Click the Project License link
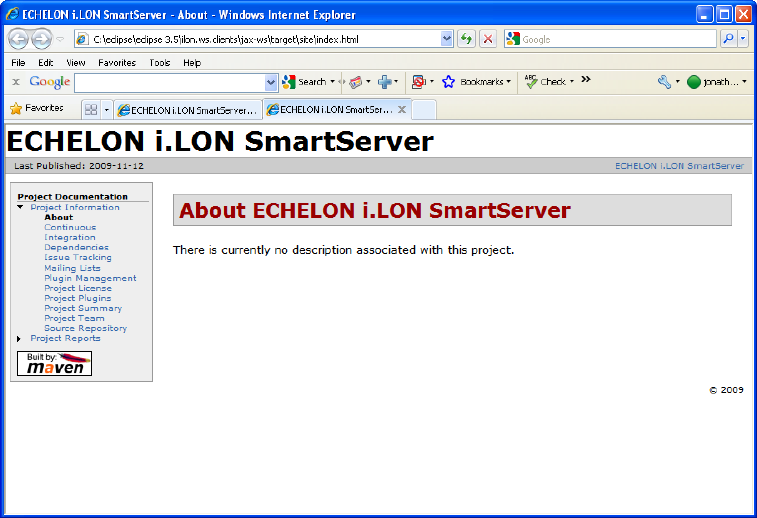Screen dimensions: 757x518 78,288
